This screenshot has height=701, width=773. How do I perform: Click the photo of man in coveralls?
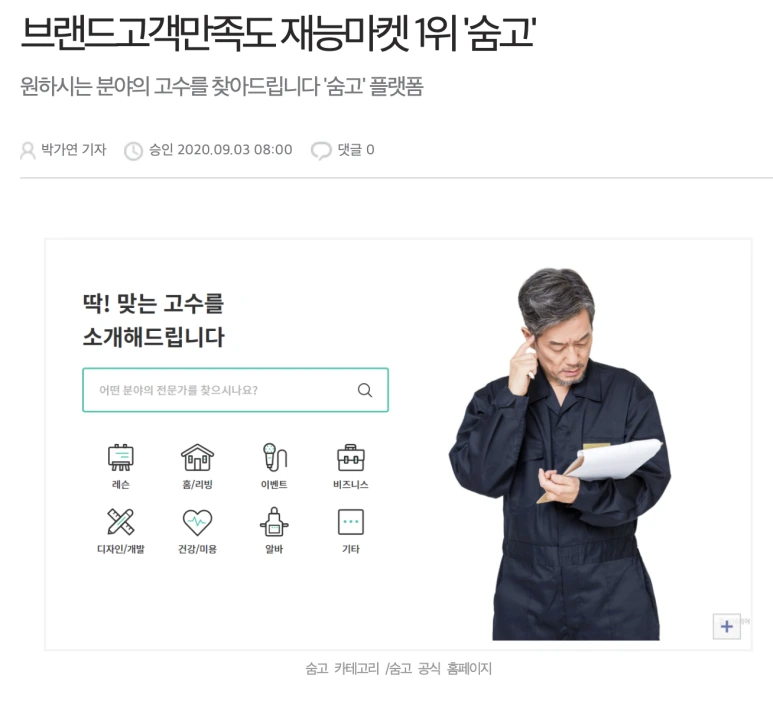(x=560, y=454)
